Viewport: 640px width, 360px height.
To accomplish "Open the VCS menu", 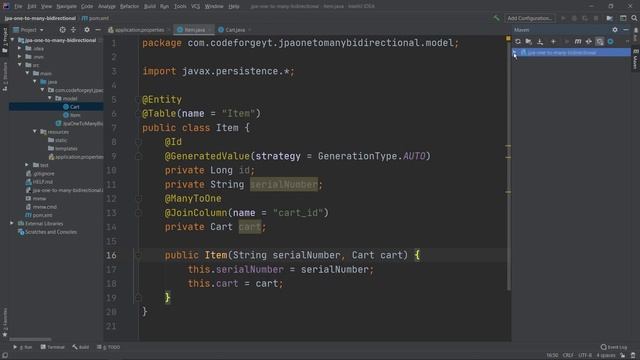I will (x=196, y=6).
